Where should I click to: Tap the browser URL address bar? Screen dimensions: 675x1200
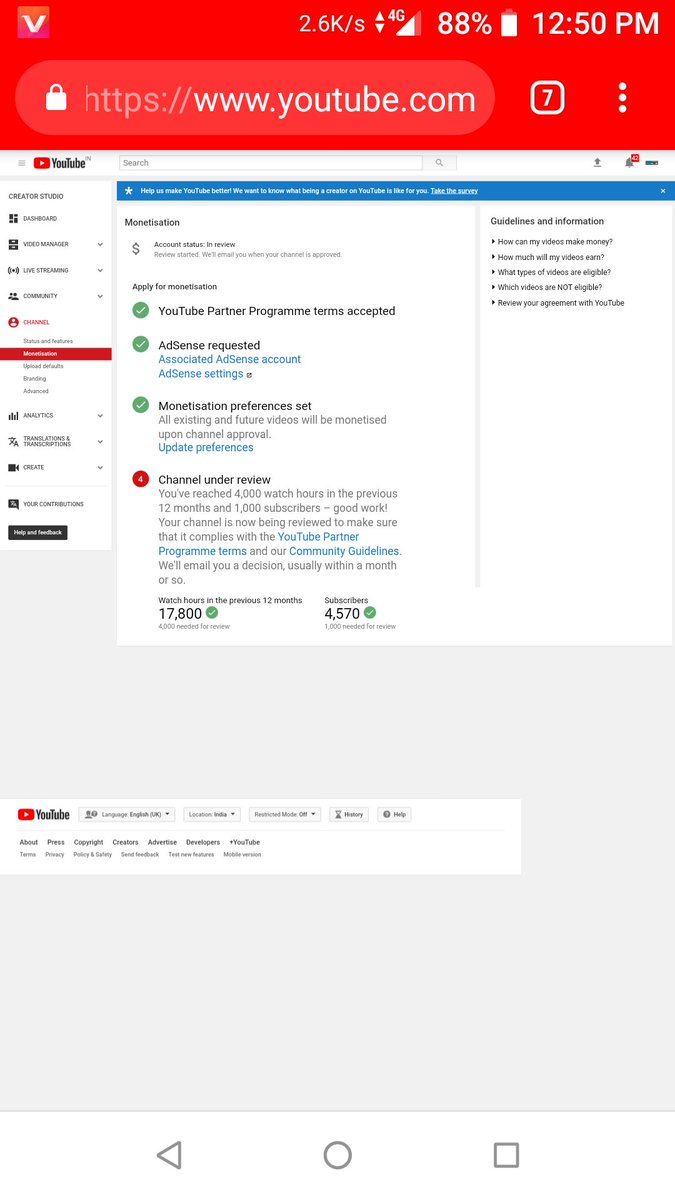tap(255, 98)
